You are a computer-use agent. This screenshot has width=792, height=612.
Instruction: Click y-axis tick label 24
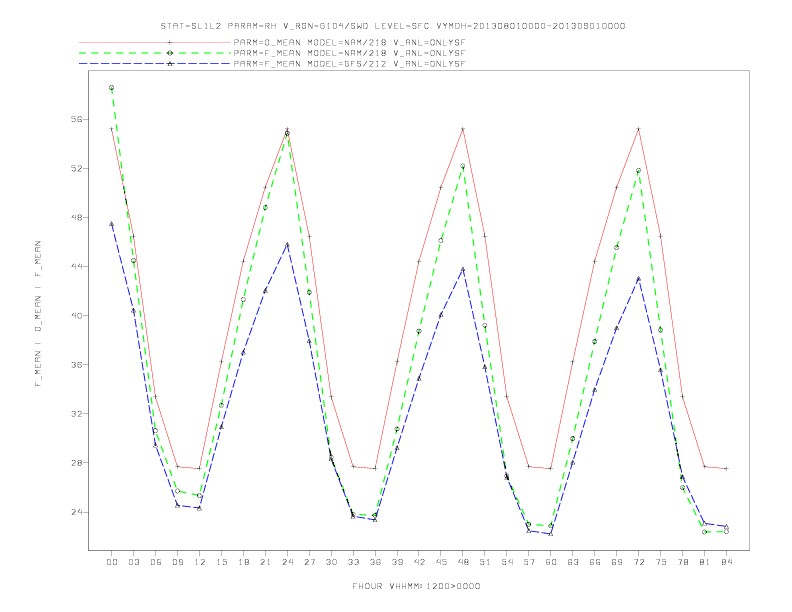(77, 512)
